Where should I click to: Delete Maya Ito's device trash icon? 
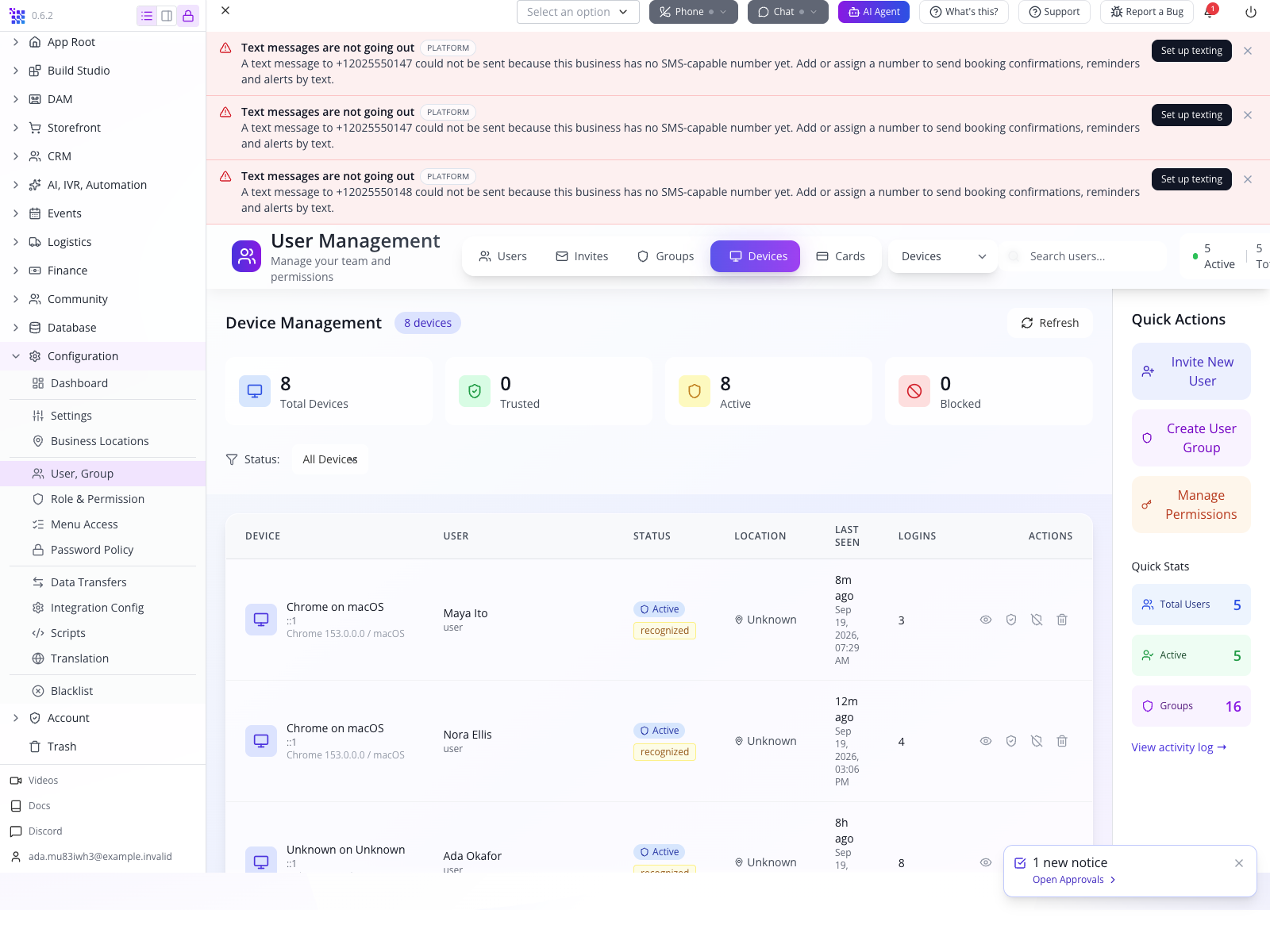coord(1062,620)
